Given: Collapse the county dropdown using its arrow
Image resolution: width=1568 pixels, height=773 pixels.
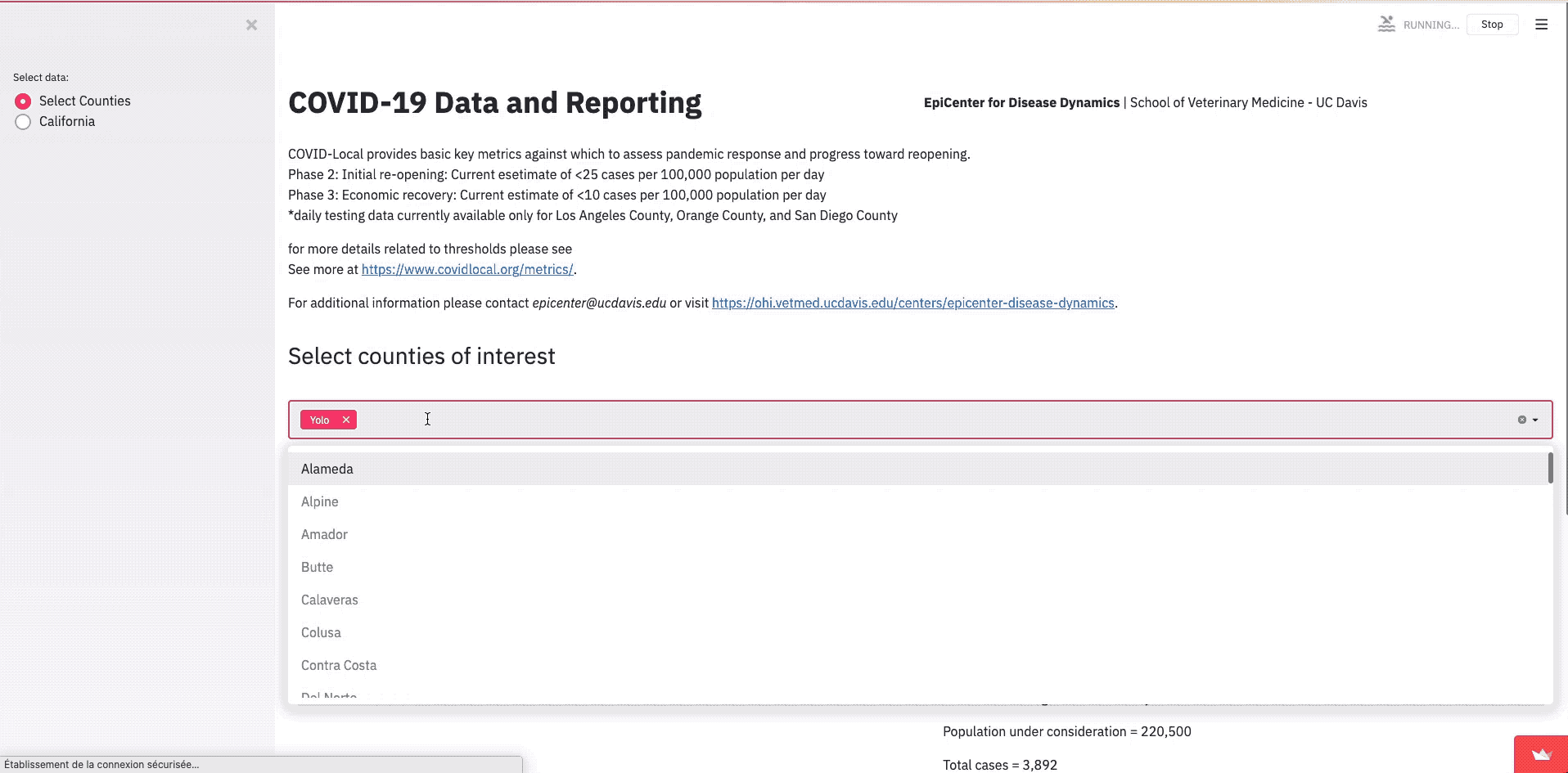Looking at the screenshot, I should 1535,420.
